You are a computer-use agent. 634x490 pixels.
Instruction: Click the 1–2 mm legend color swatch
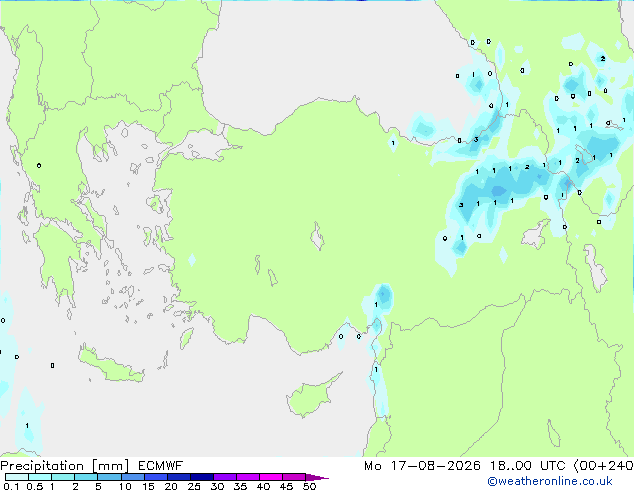63,477
